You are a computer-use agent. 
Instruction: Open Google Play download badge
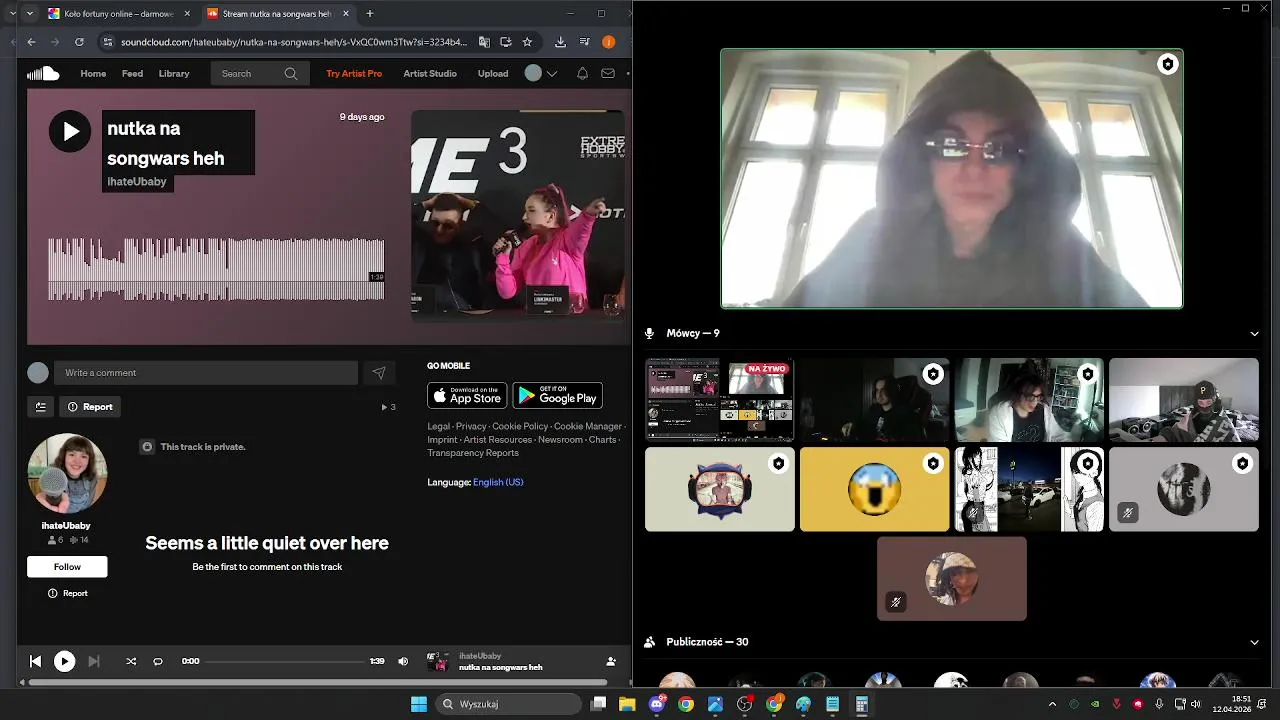pyautogui.click(x=558, y=395)
